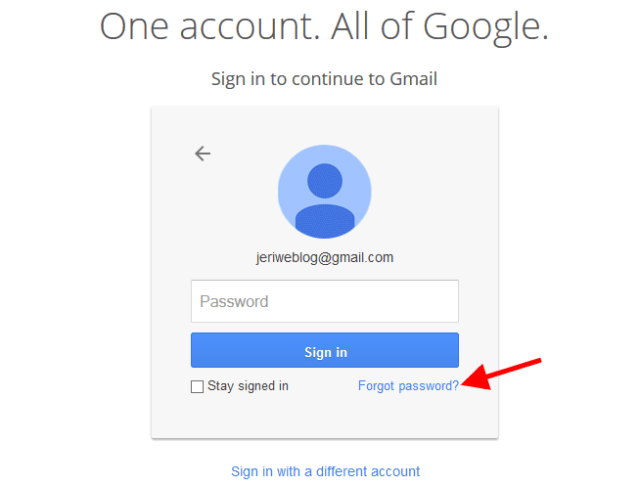Viewport: 640px width, 487px height.
Task: Click the "Stay signed in" label text
Action: point(248,386)
